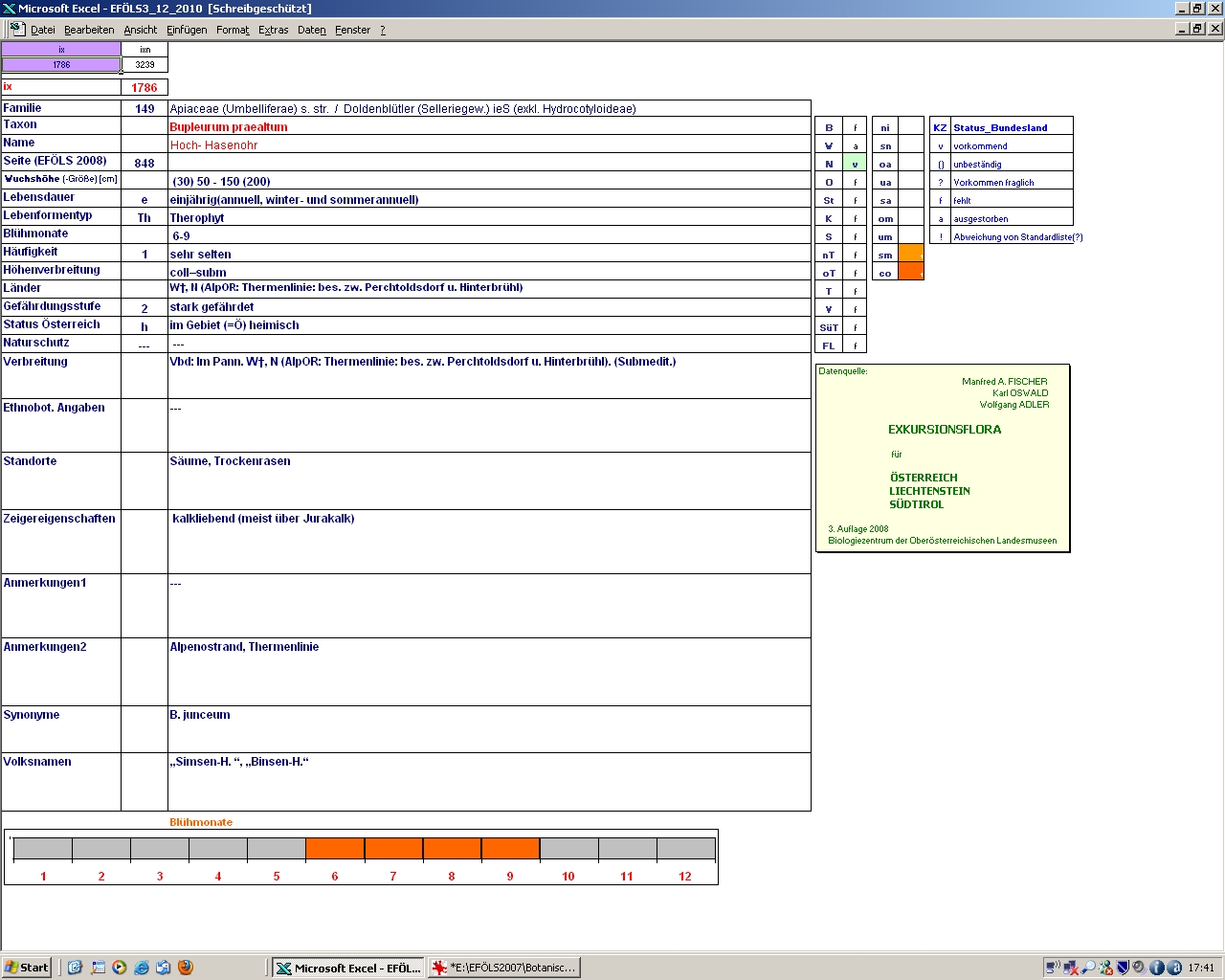
Task: Click the grey month 12 bar segment
Action: click(686, 849)
